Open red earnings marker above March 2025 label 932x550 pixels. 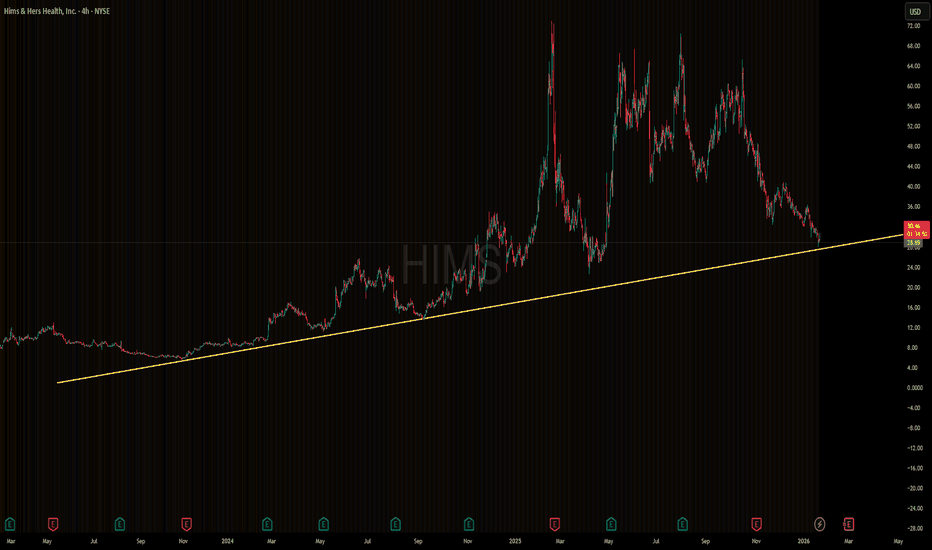coord(555,524)
